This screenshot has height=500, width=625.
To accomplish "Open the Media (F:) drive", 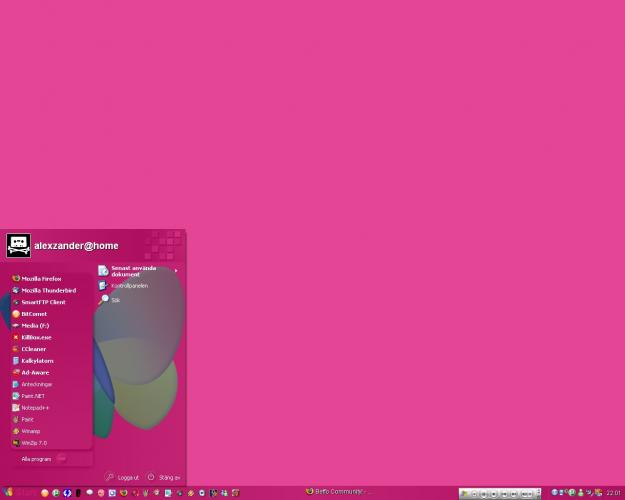I will click(x=35, y=325).
